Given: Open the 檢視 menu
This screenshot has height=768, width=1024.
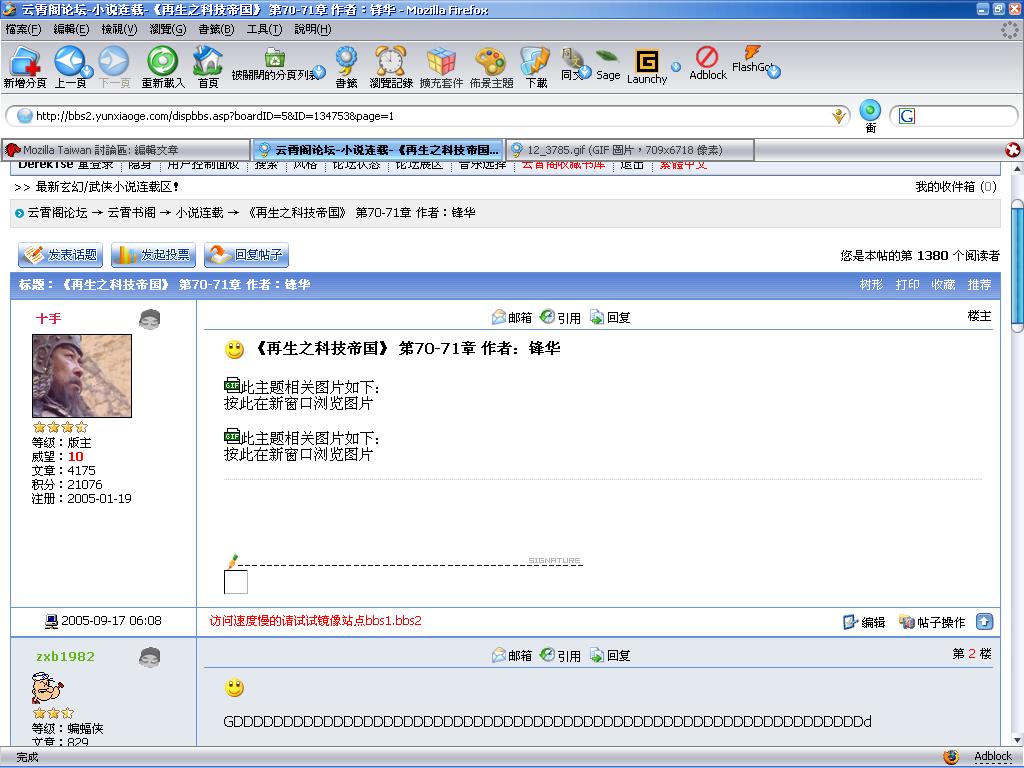Looking at the screenshot, I should tap(119, 29).
